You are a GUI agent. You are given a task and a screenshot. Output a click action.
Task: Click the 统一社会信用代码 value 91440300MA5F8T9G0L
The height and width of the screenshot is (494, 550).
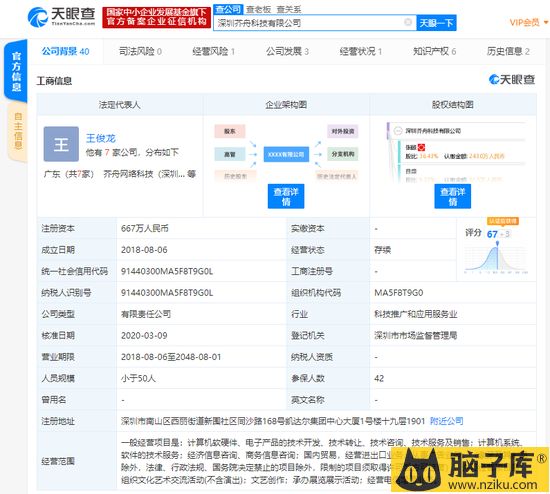pos(167,271)
